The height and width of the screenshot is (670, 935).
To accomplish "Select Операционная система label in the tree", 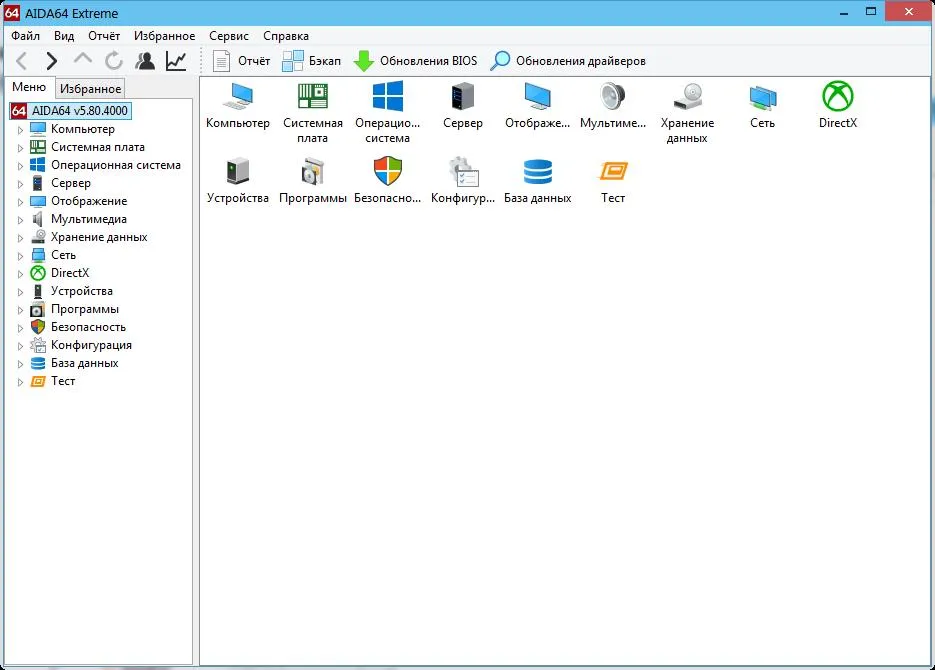I will coord(116,165).
